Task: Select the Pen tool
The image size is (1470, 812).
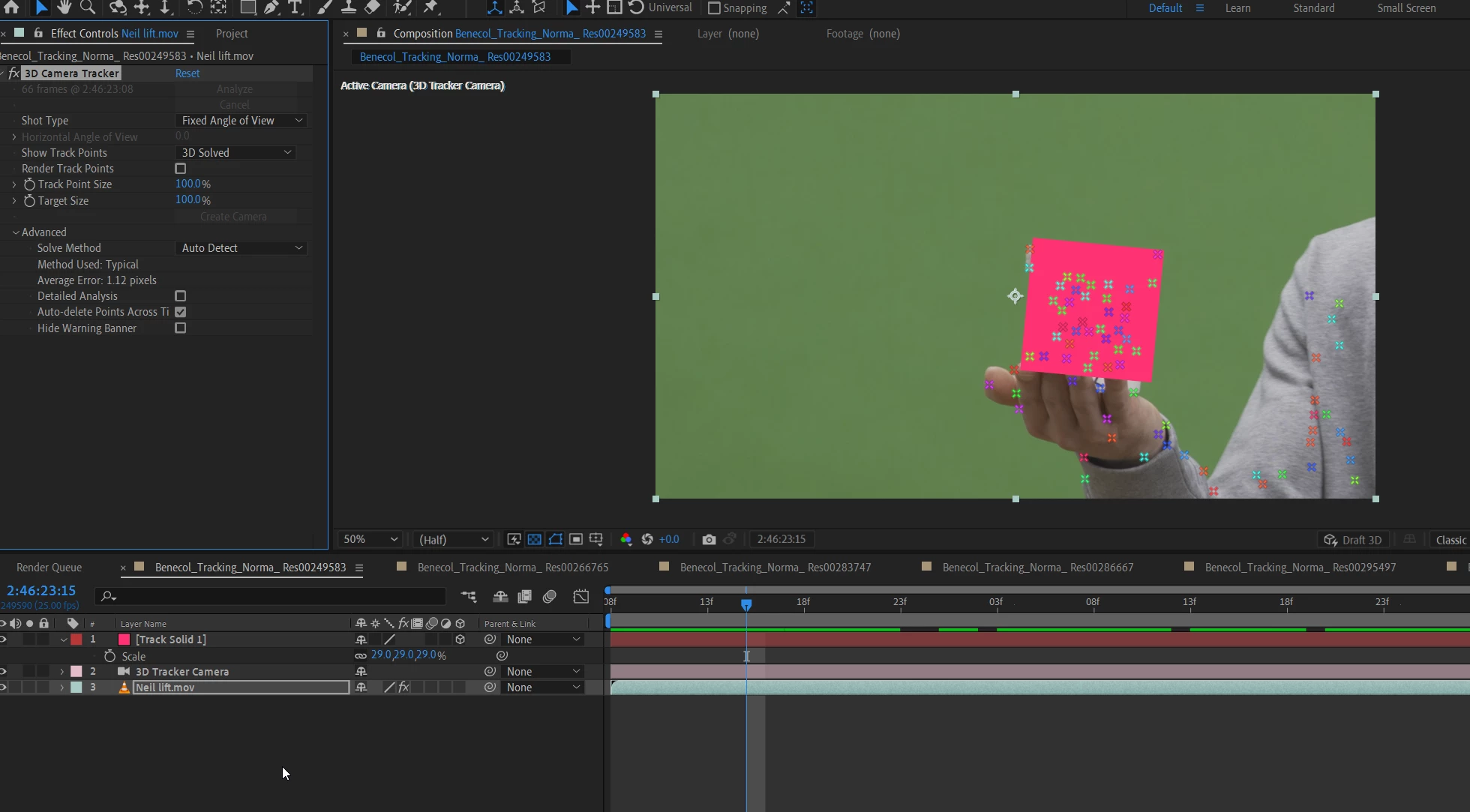Action: [271, 7]
